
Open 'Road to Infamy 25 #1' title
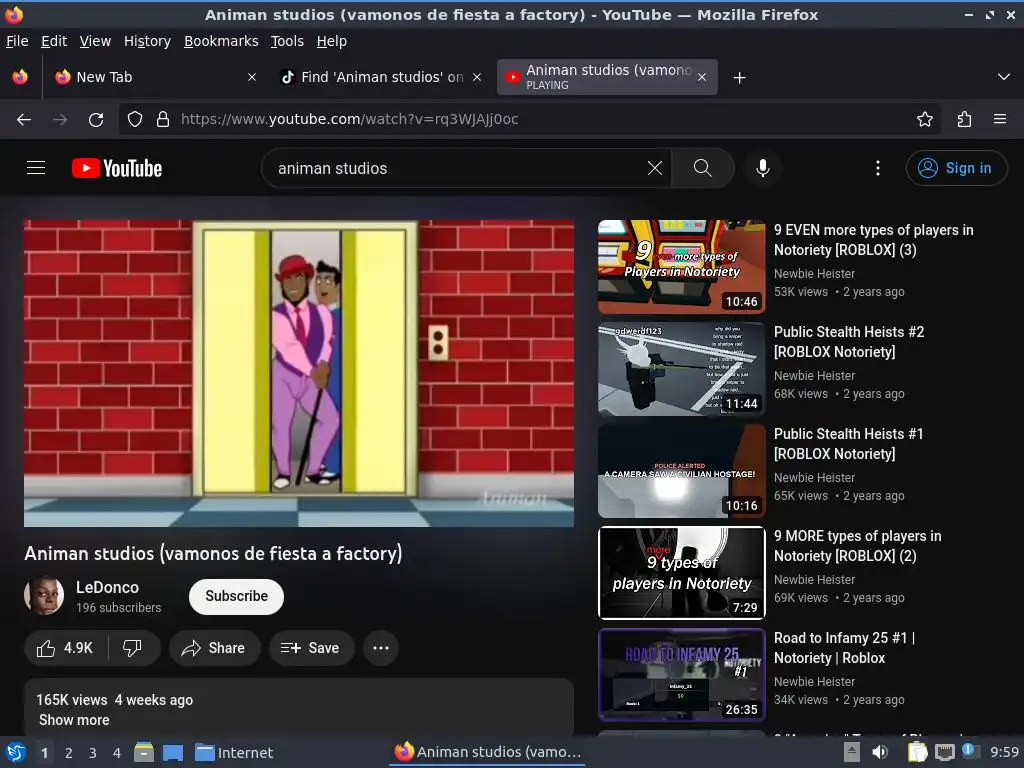click(844, 648)
